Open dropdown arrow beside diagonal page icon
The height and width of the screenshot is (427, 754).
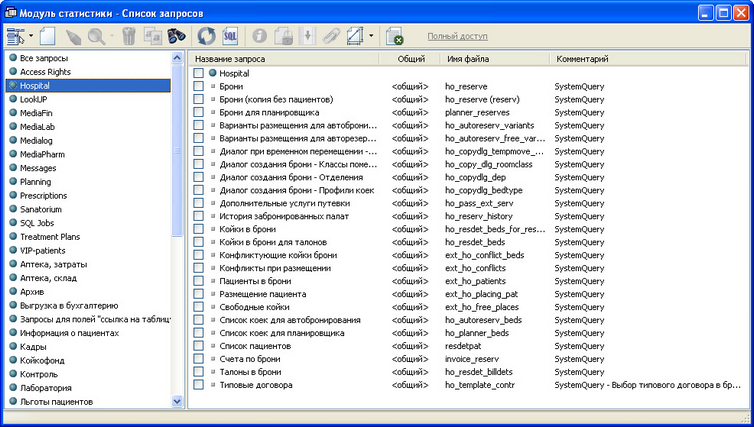click(x=371, y=36)
